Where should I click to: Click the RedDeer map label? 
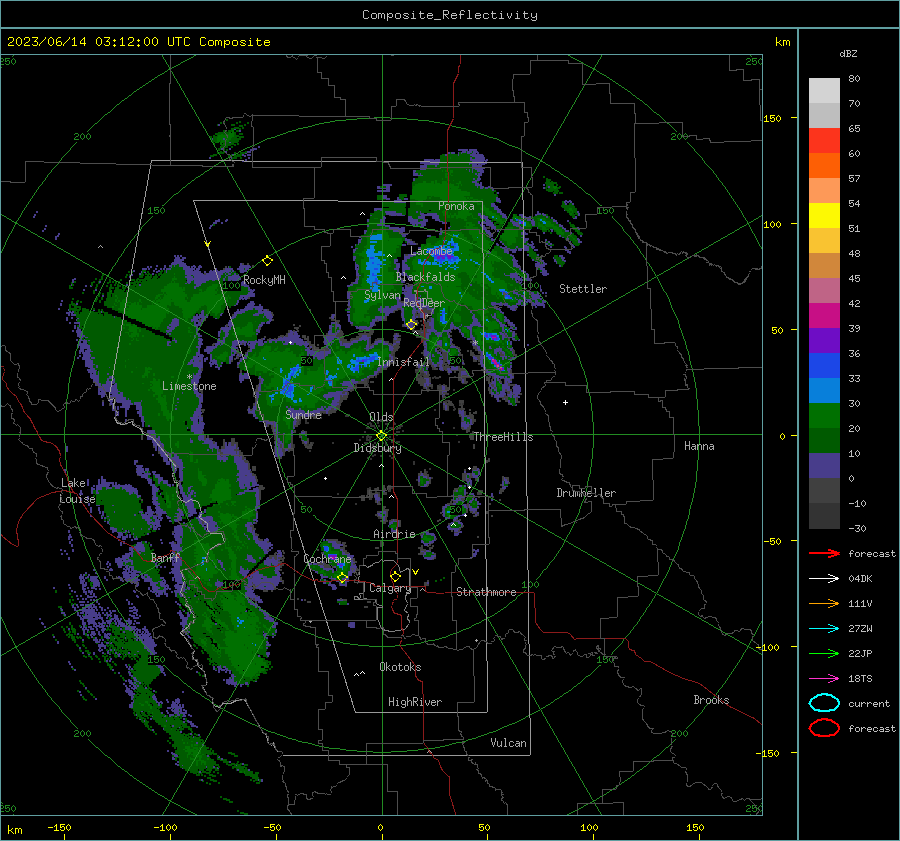point(424,303)
